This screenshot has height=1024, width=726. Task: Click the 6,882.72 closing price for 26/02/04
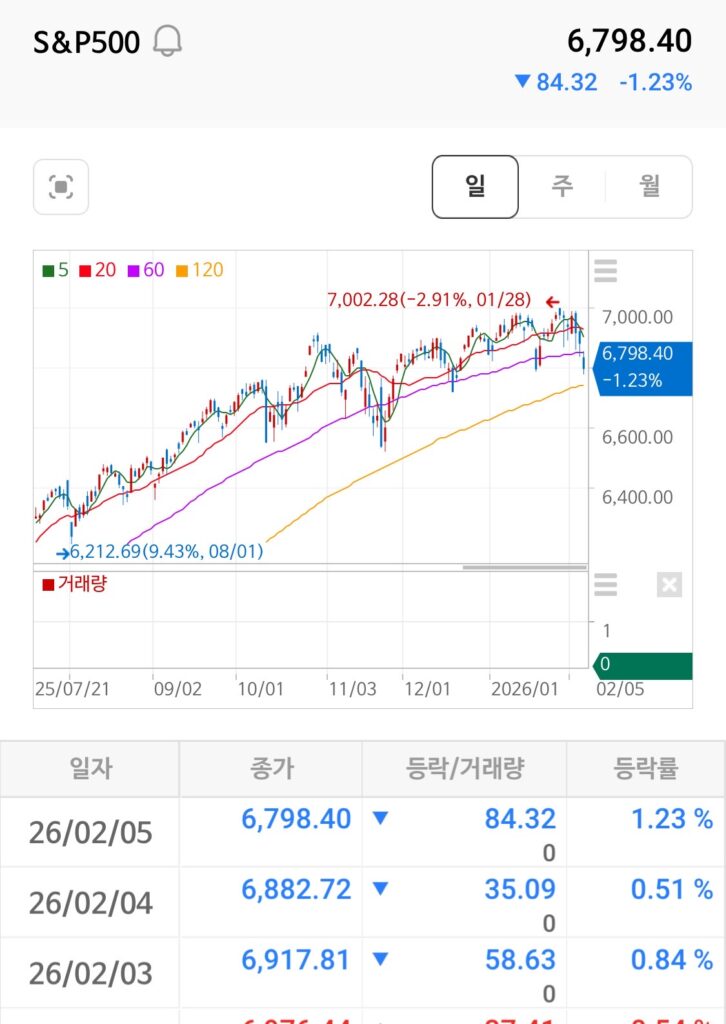[x=296, y=890]
